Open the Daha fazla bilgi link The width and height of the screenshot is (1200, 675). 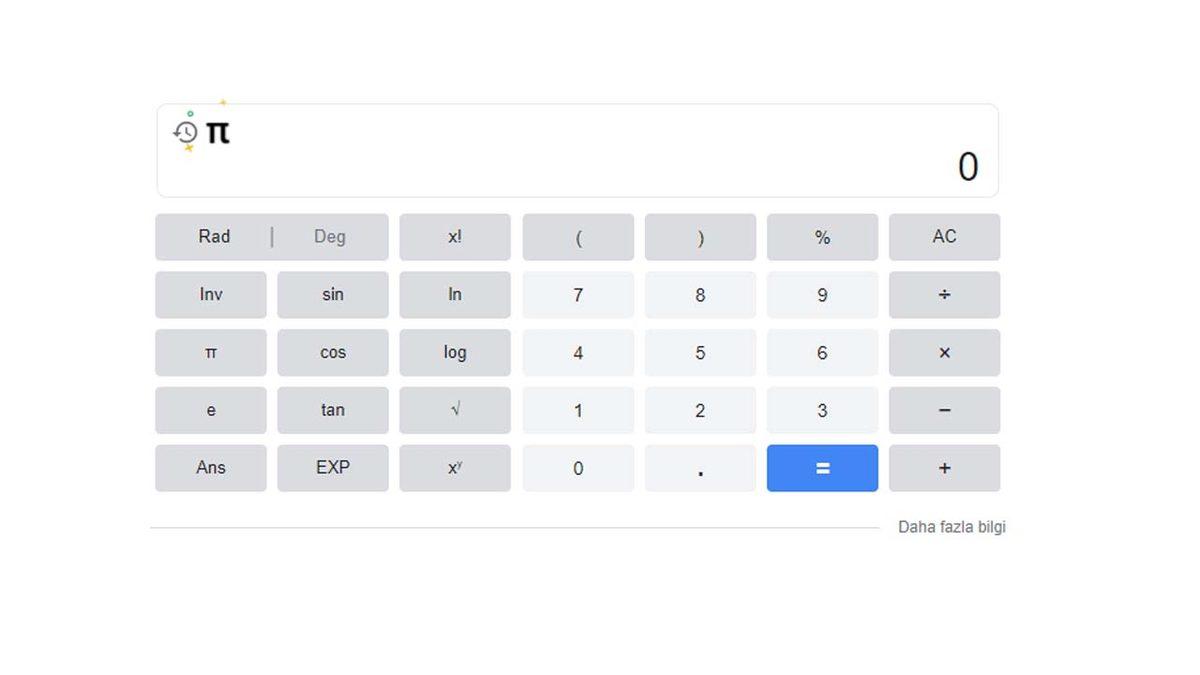pyautogui.click(x=952, y=526)
